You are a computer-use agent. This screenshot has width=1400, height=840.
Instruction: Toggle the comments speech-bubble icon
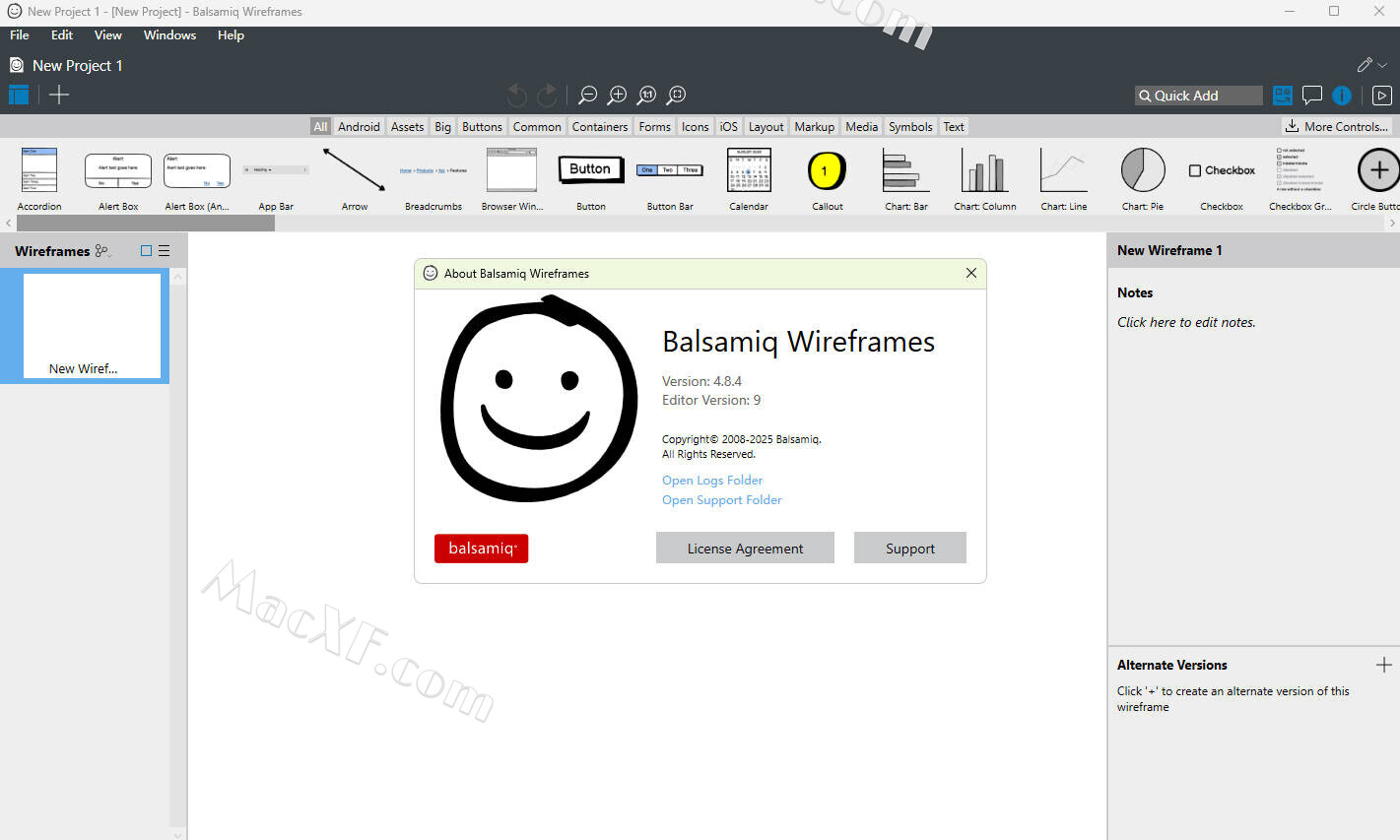click(1312, 96)
